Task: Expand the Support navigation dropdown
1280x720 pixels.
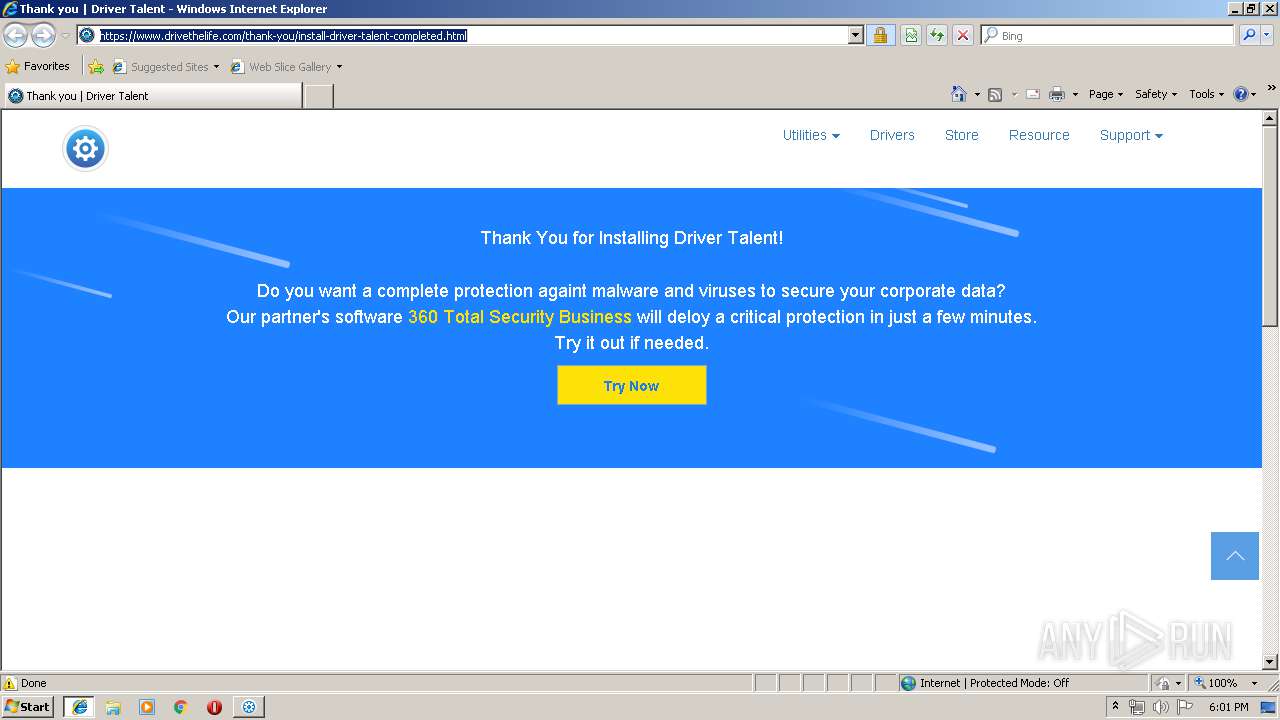Action: (x=1131, y=135)
